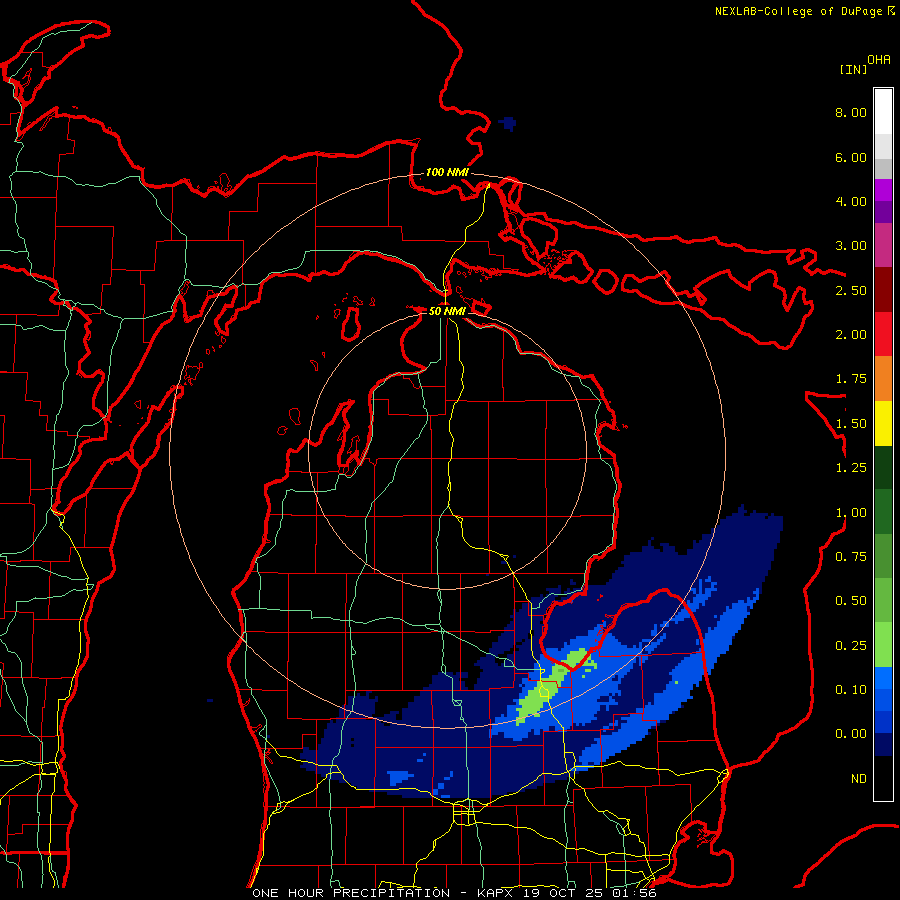Click the '0.00' legend value
Screen dimensions: 900x900
tap(851, 734)
